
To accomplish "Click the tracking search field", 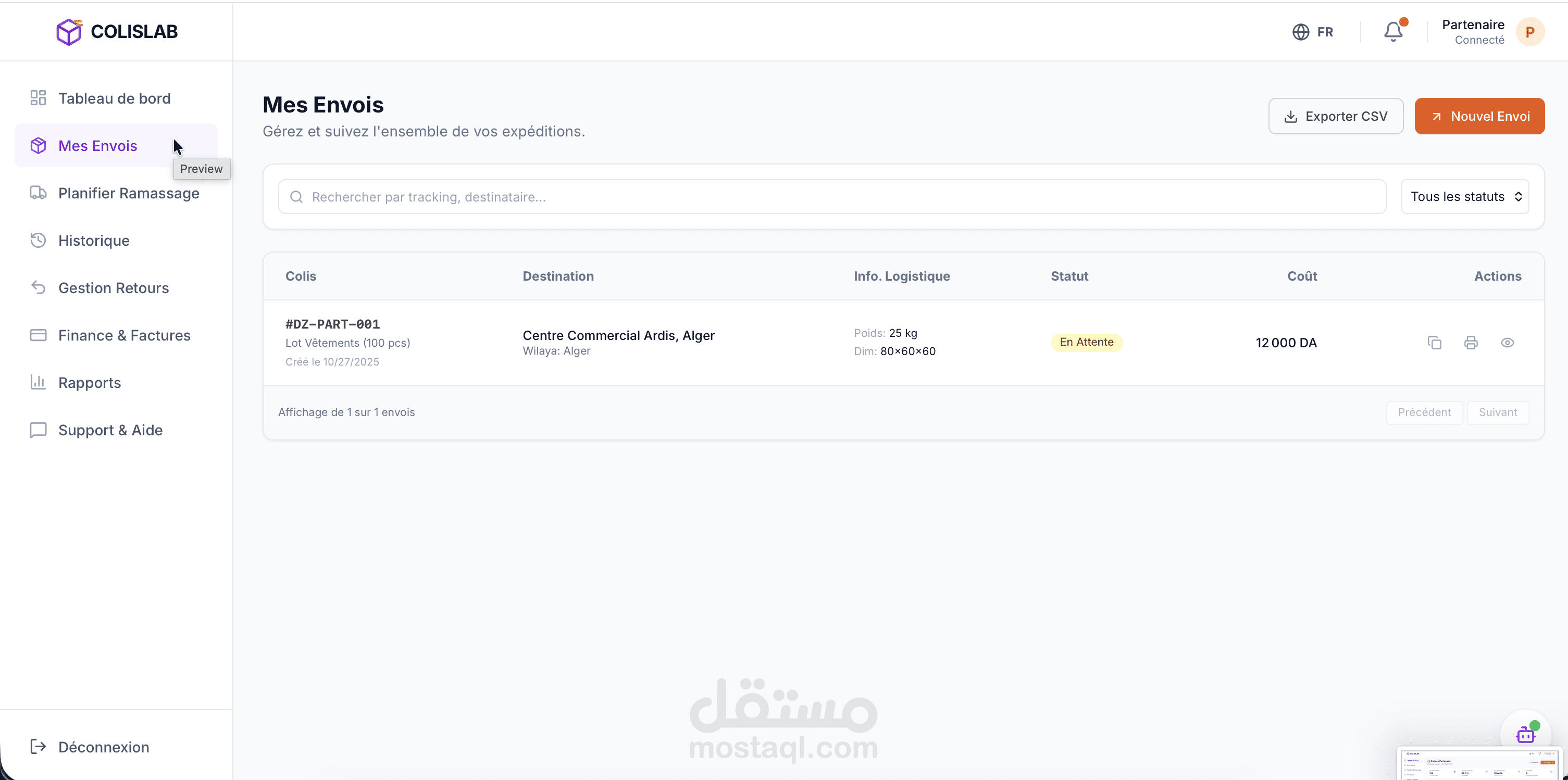I will point(831,196).
